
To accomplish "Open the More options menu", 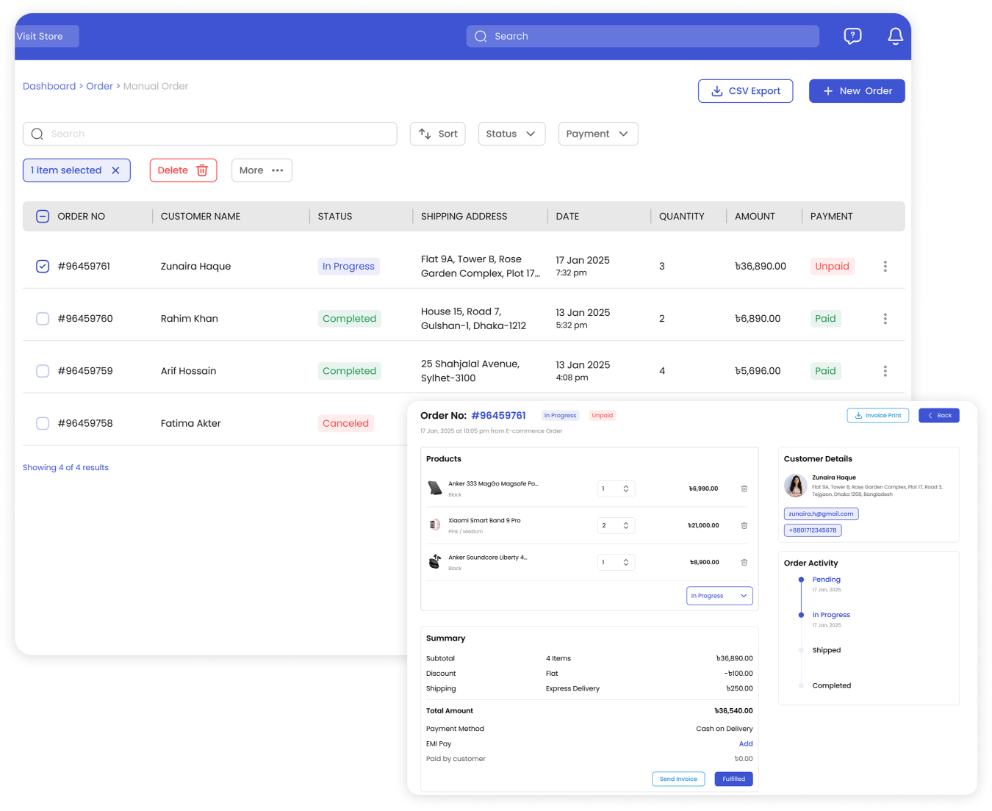I will (x=261, y=170).
